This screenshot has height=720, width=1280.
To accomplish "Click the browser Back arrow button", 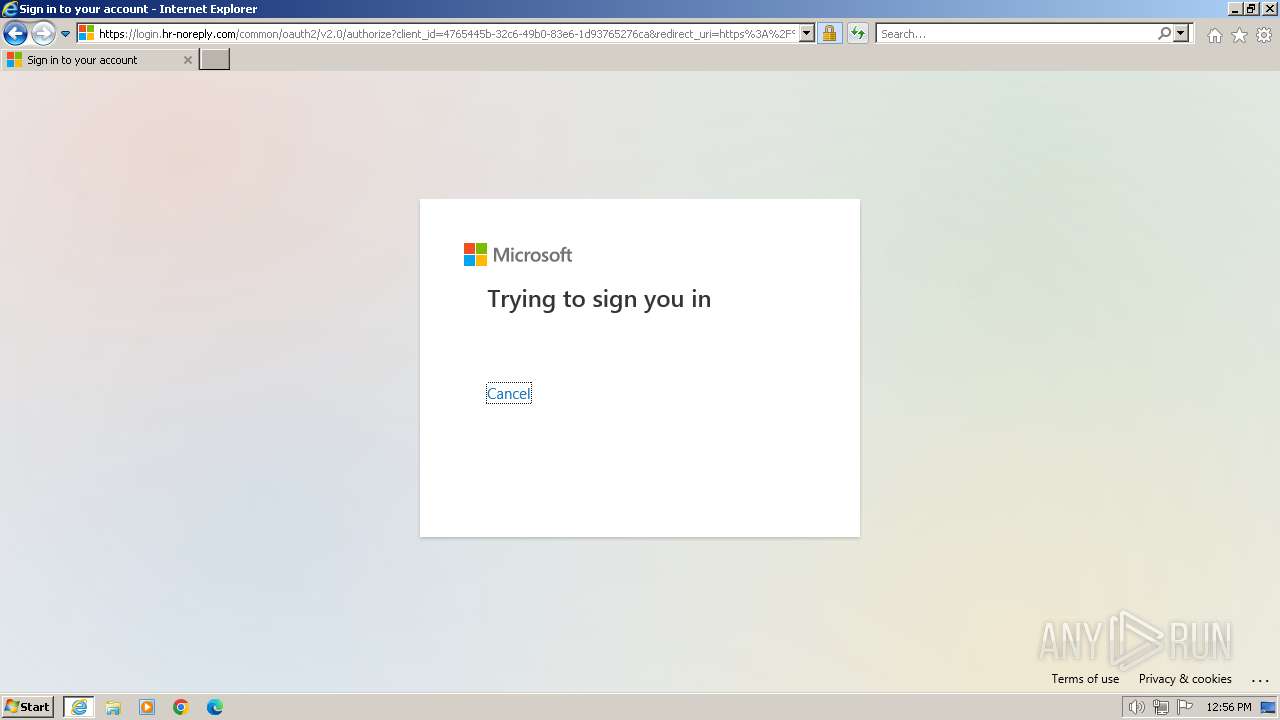I will click(x=15, y=34).
